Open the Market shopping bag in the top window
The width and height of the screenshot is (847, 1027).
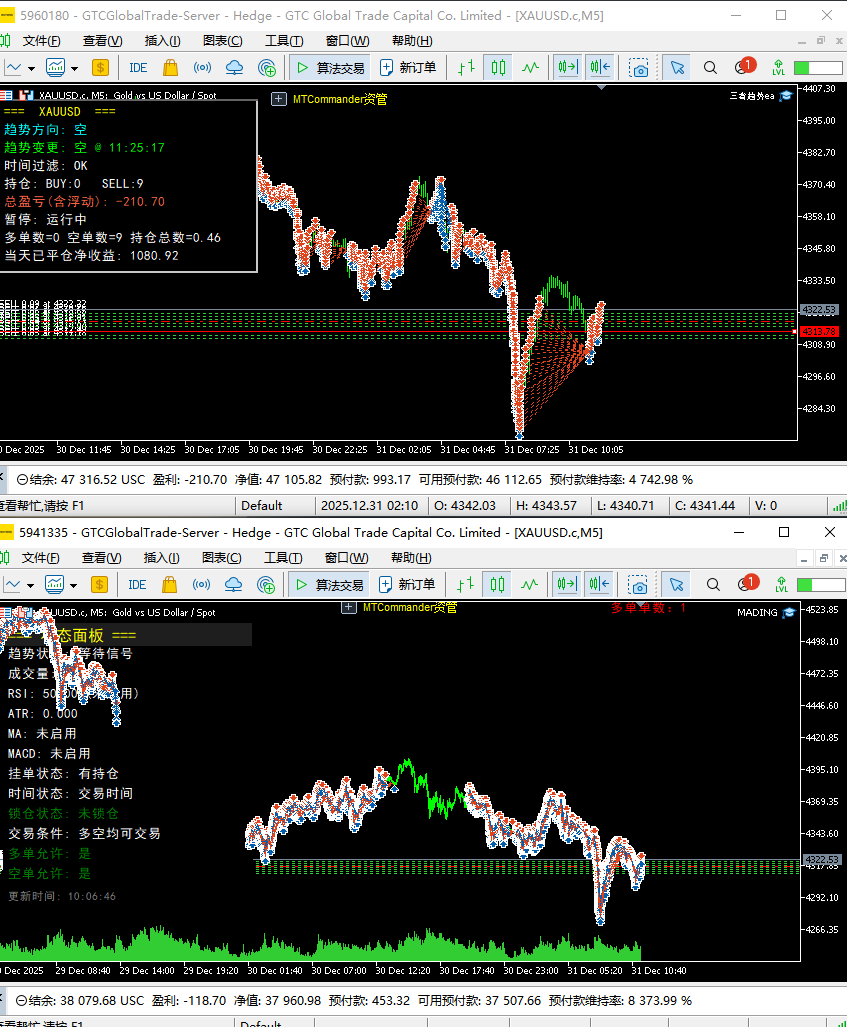click(x=170, y=67)
